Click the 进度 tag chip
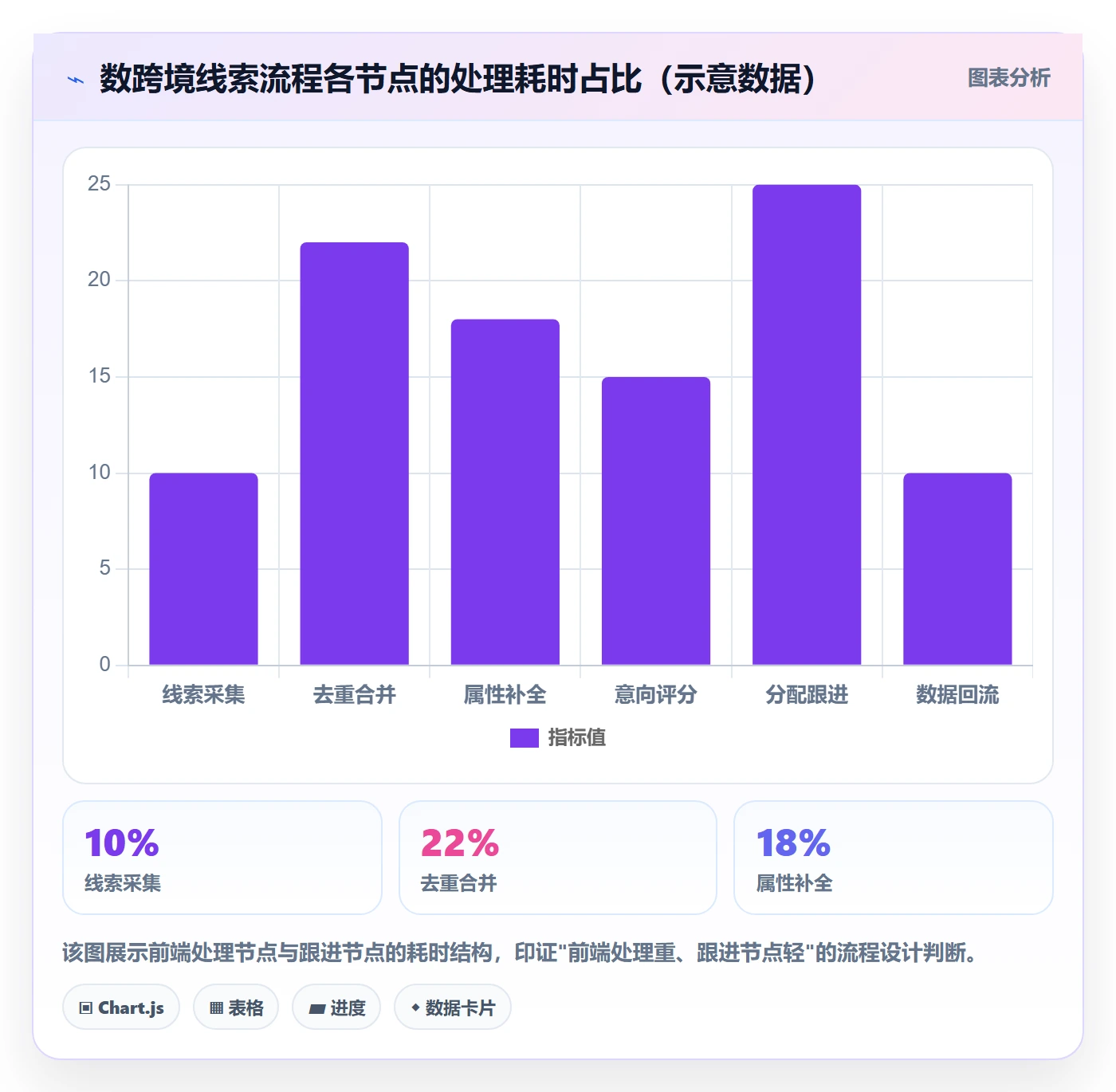This screenshot has width=1116, height=1092. pos(336,1008)
